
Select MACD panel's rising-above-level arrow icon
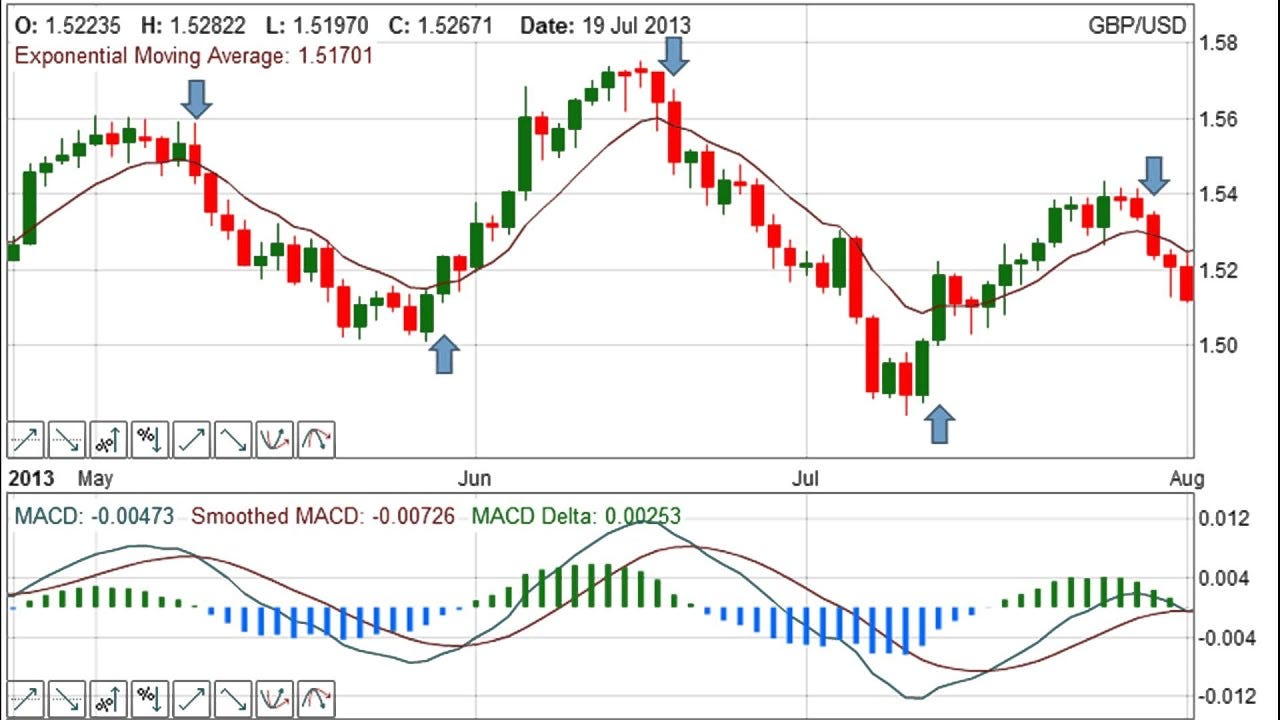[26, 698]
